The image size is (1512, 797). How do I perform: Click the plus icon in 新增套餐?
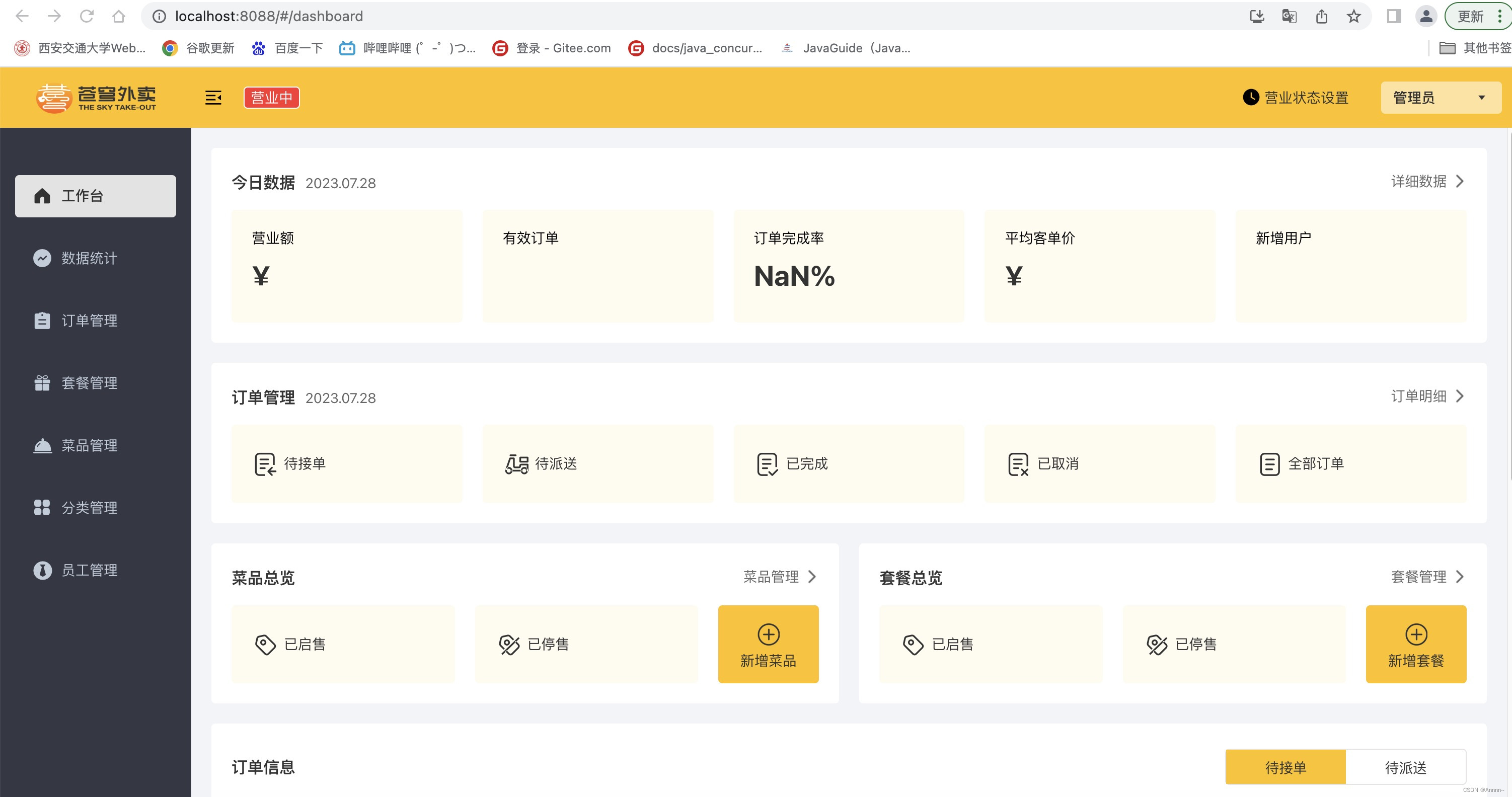tap(1416, 634)
